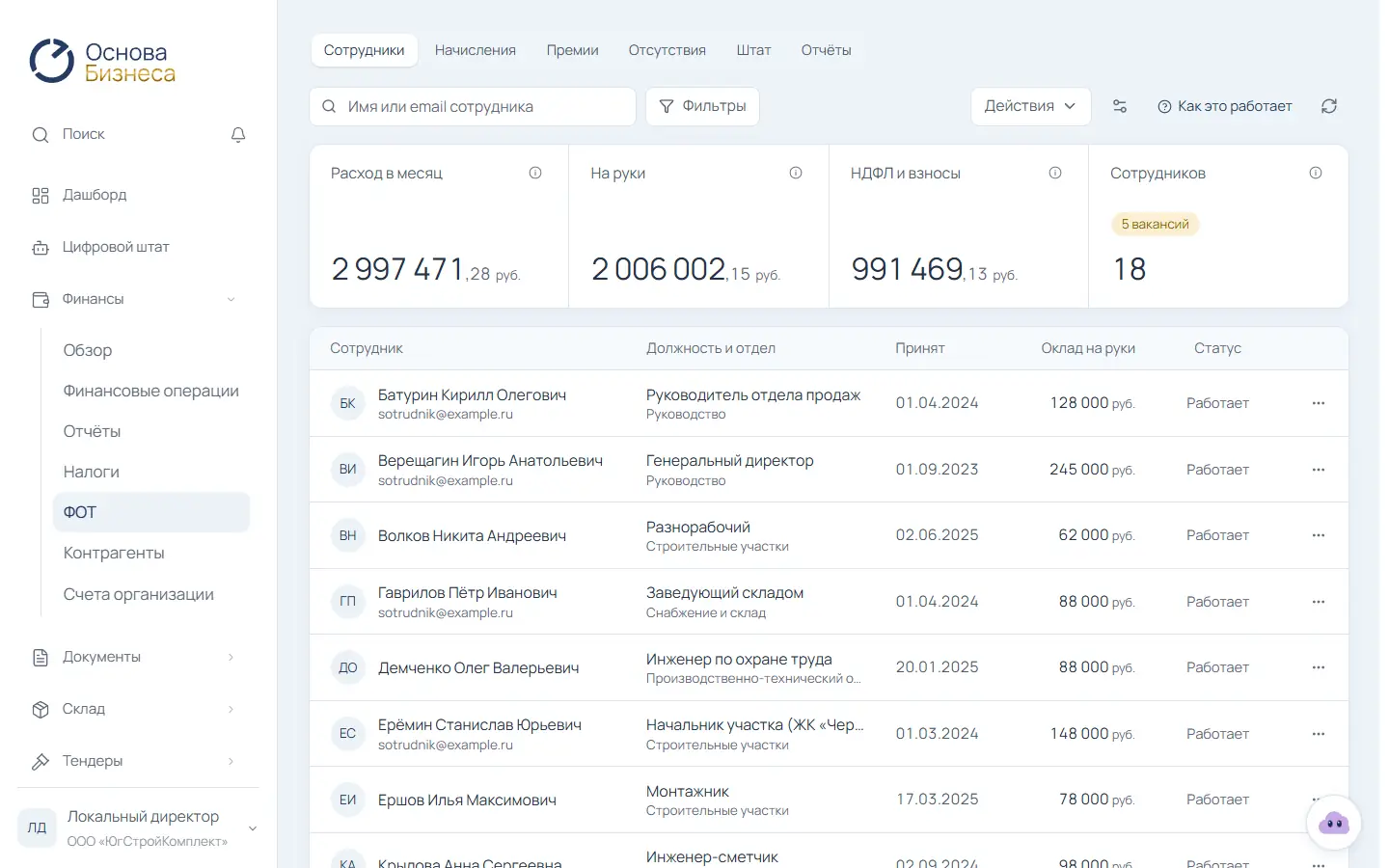Open table settings sliders icon
The height and width of the screenshot is (868, 1389).
point(1120,106)
